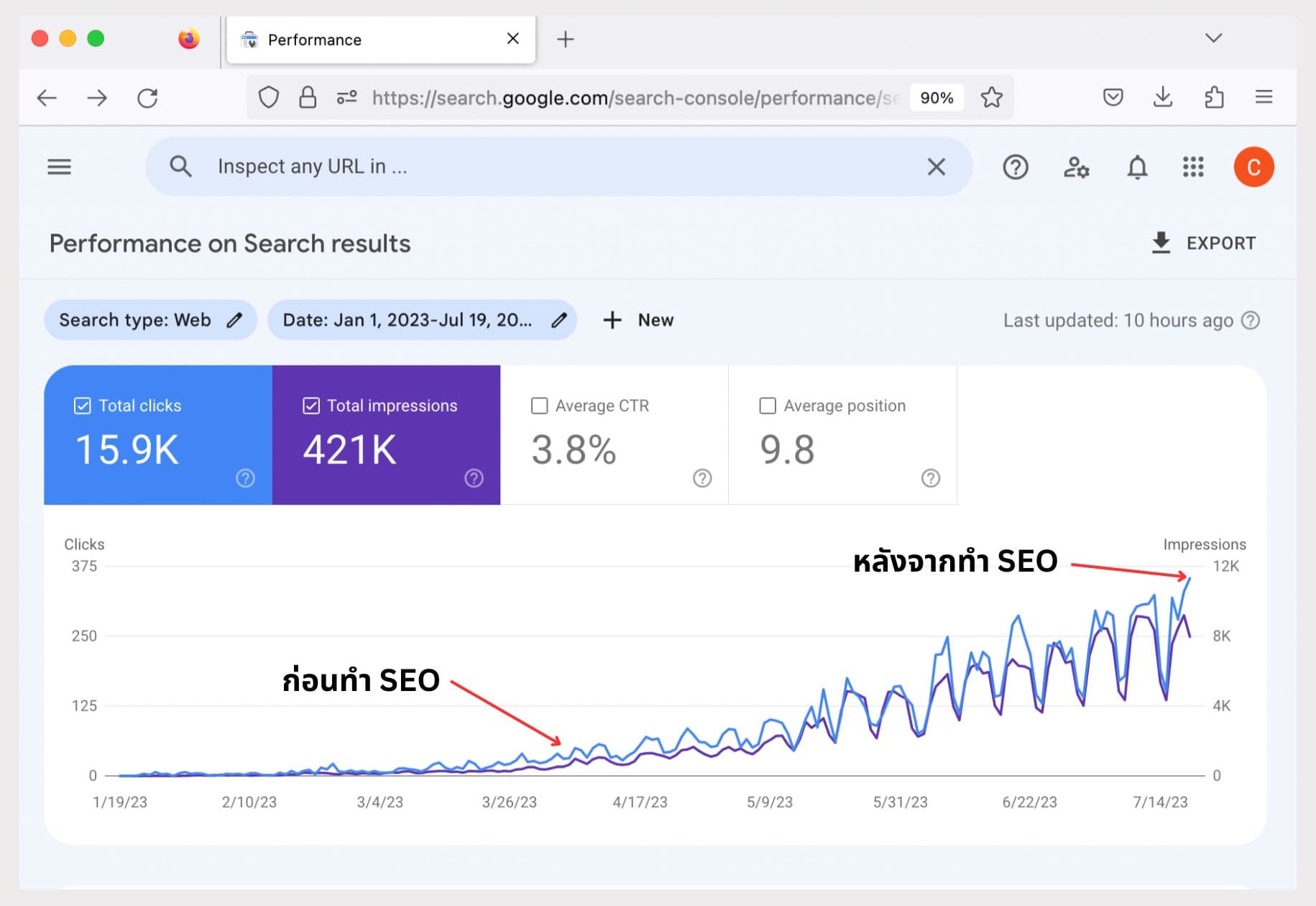
Task: Click the Last updated: 10 hours ago text
Action: tap(1118, 320)
